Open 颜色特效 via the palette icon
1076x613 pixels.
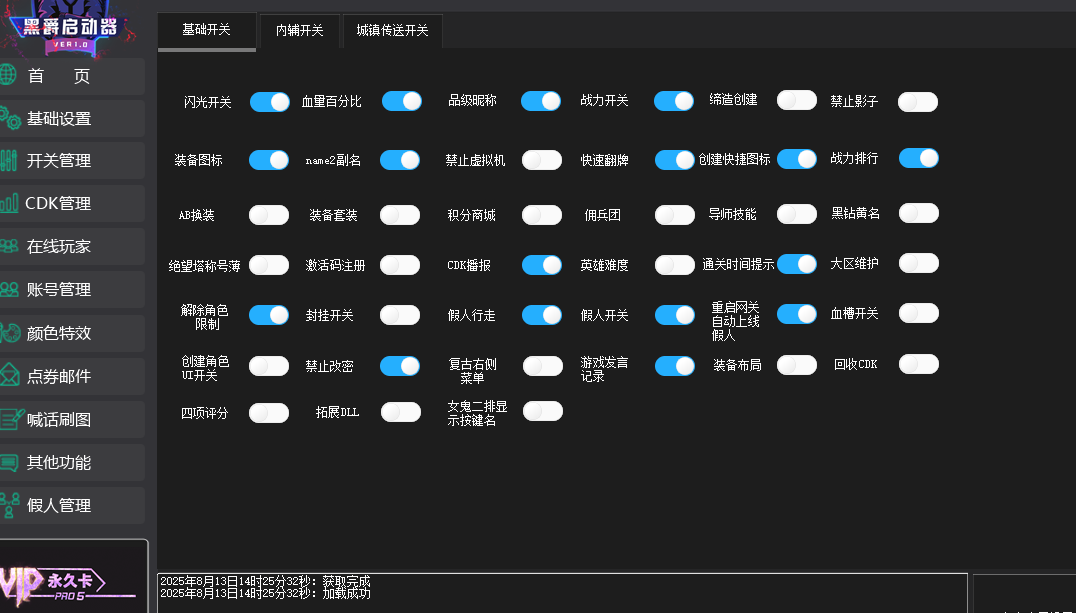[9, 332]
